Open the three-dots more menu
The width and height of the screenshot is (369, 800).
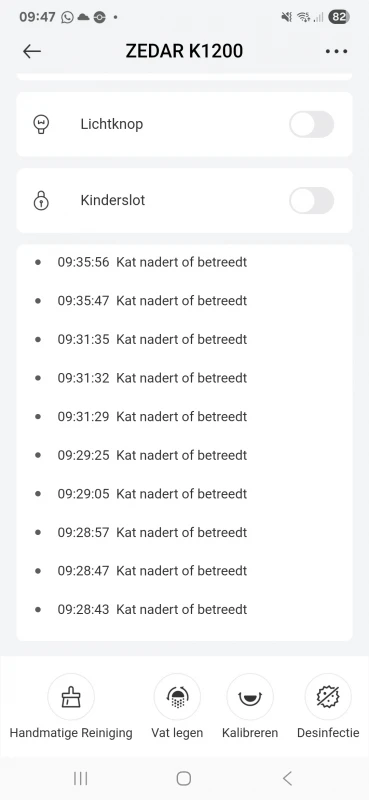pos(336,51)
